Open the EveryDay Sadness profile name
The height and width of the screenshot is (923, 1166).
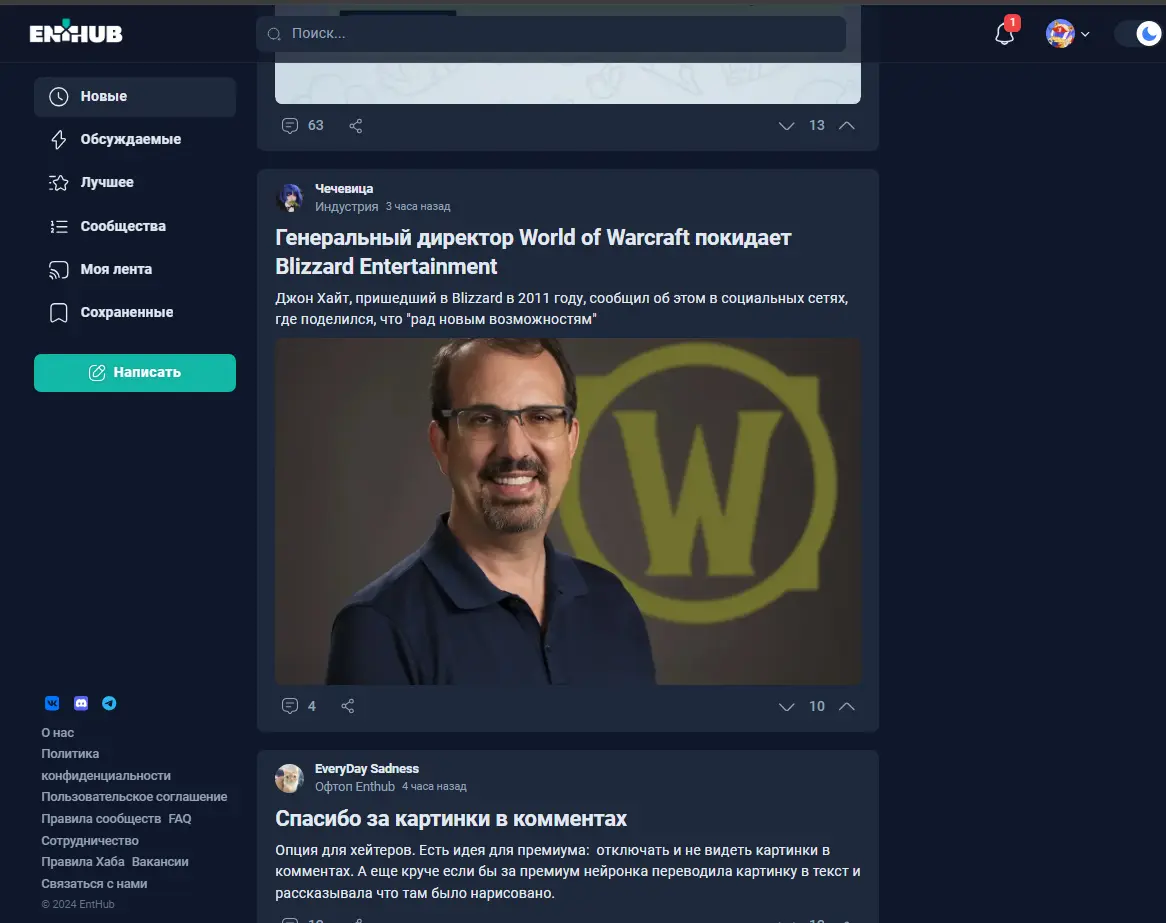[367, 769]
